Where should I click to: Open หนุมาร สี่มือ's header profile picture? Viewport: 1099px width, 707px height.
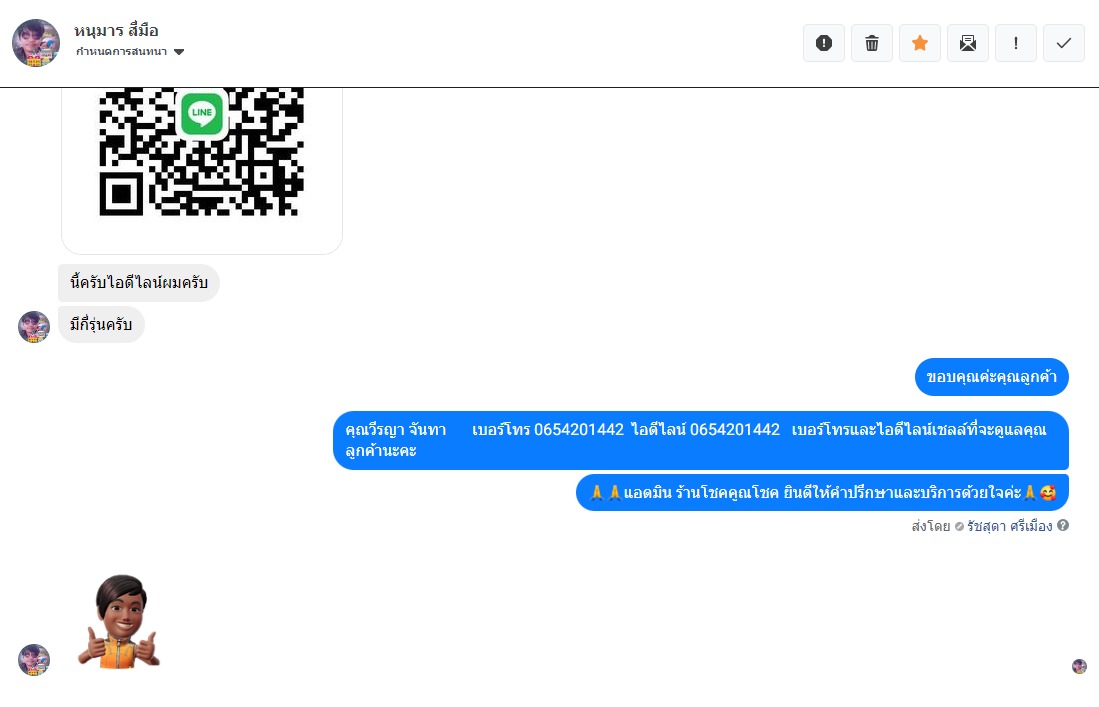pos(36,43)
